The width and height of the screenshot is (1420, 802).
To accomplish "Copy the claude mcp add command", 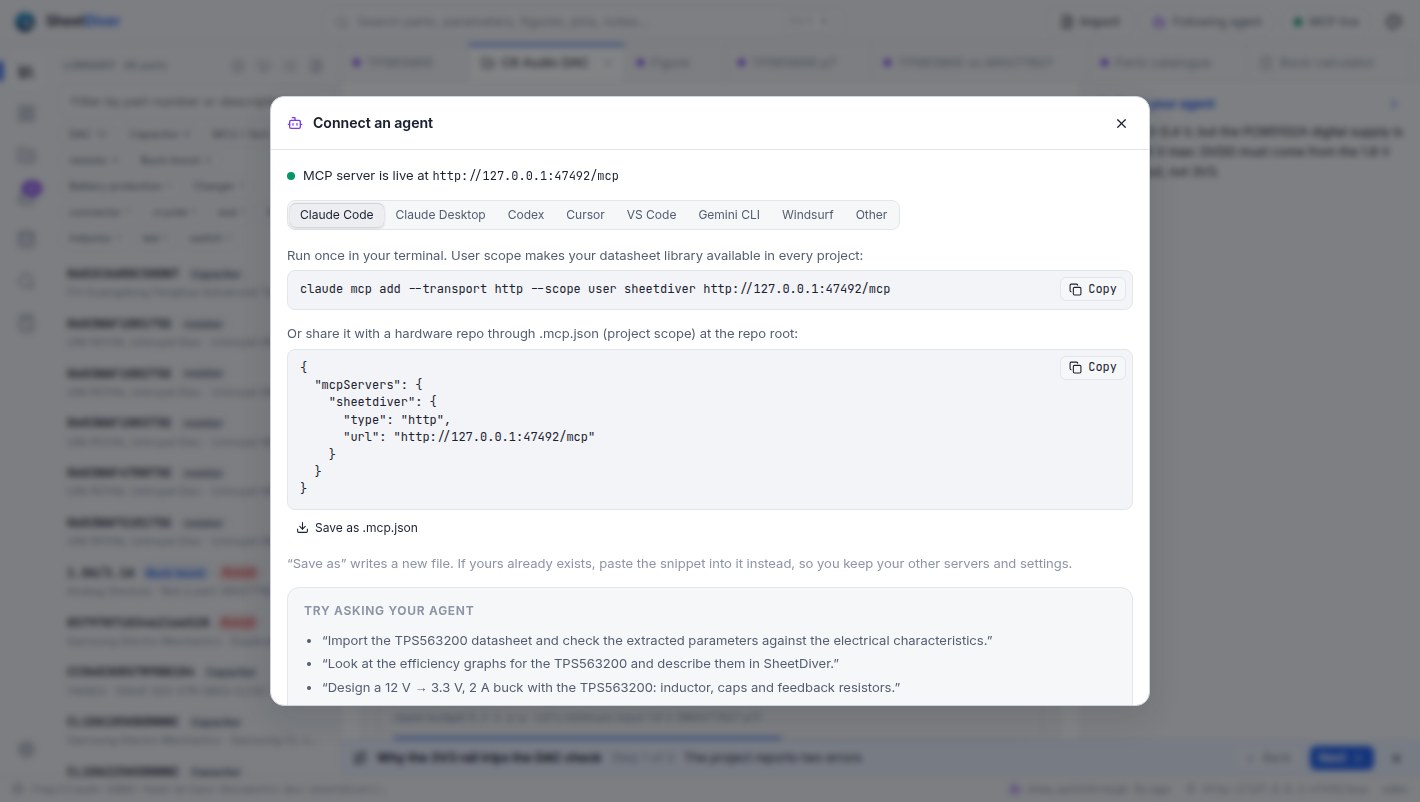I will point(1093,289).
